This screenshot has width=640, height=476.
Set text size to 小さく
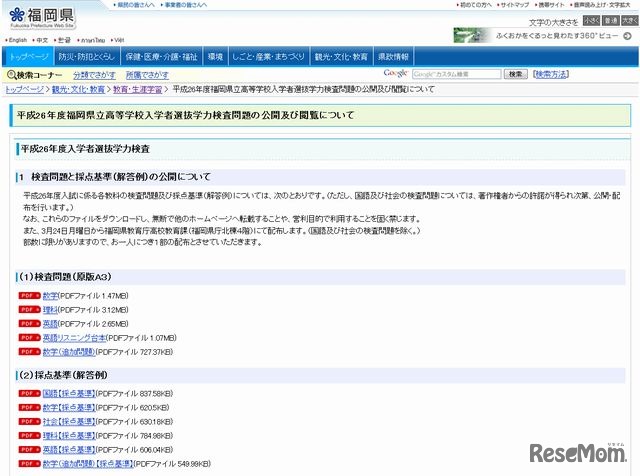point(591,20)
